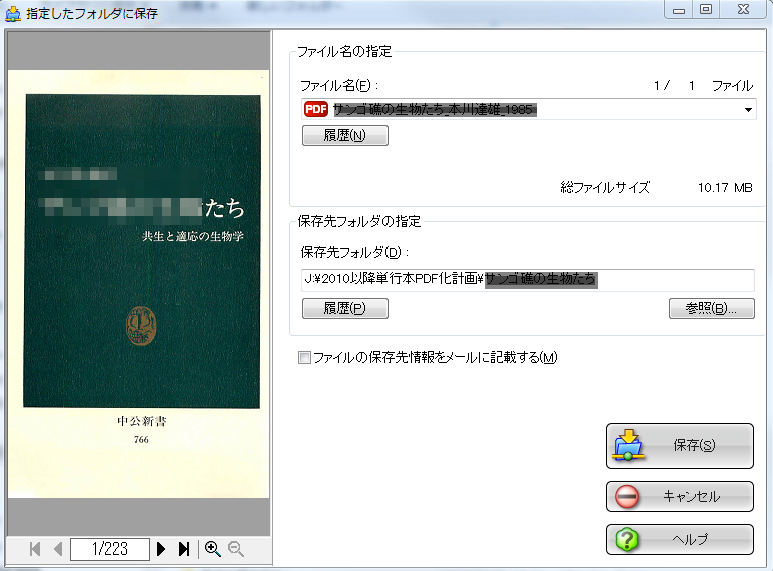Click the book cover preview thumbnail

pyautogui.click(x=139, y=284)
